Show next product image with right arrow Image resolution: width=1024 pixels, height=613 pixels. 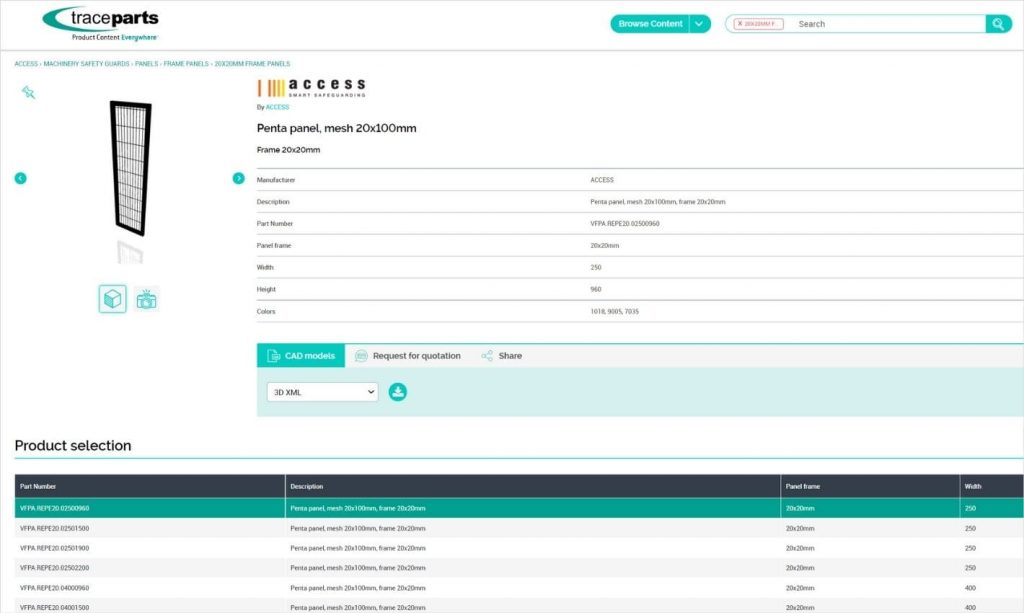point(238,178)
